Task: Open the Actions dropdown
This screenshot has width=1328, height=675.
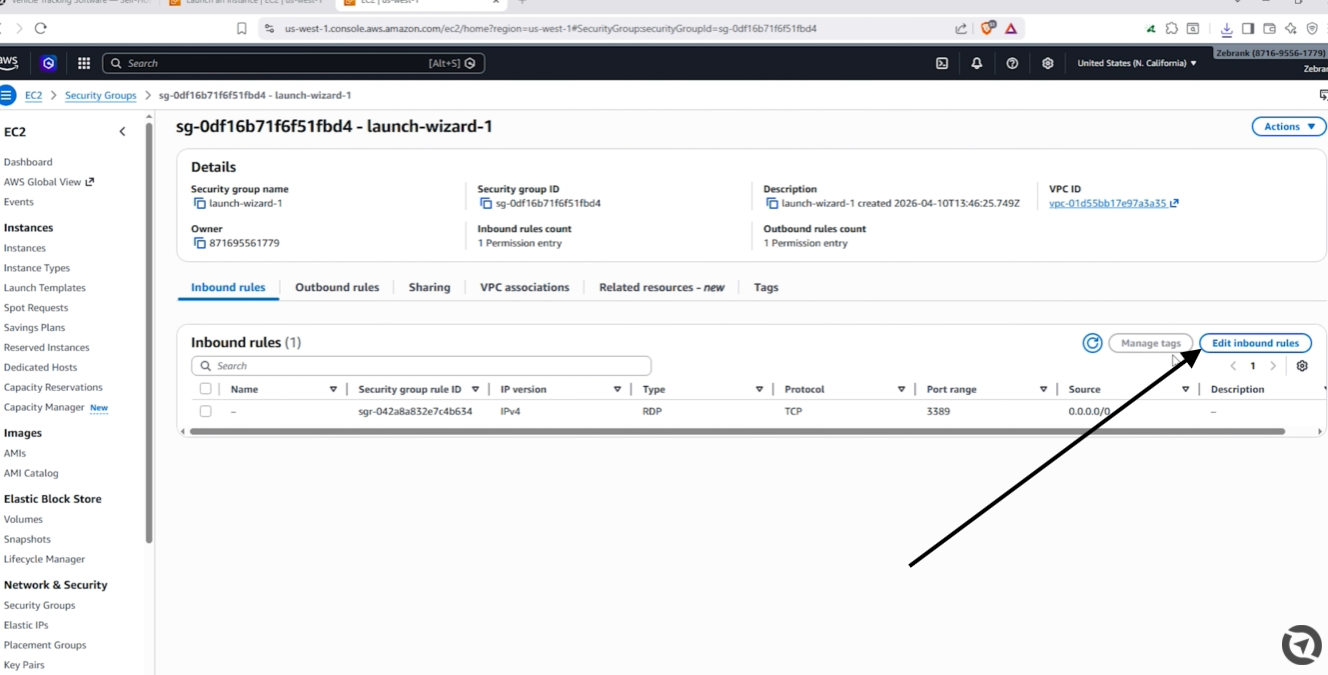Action: coord(1288,127)
